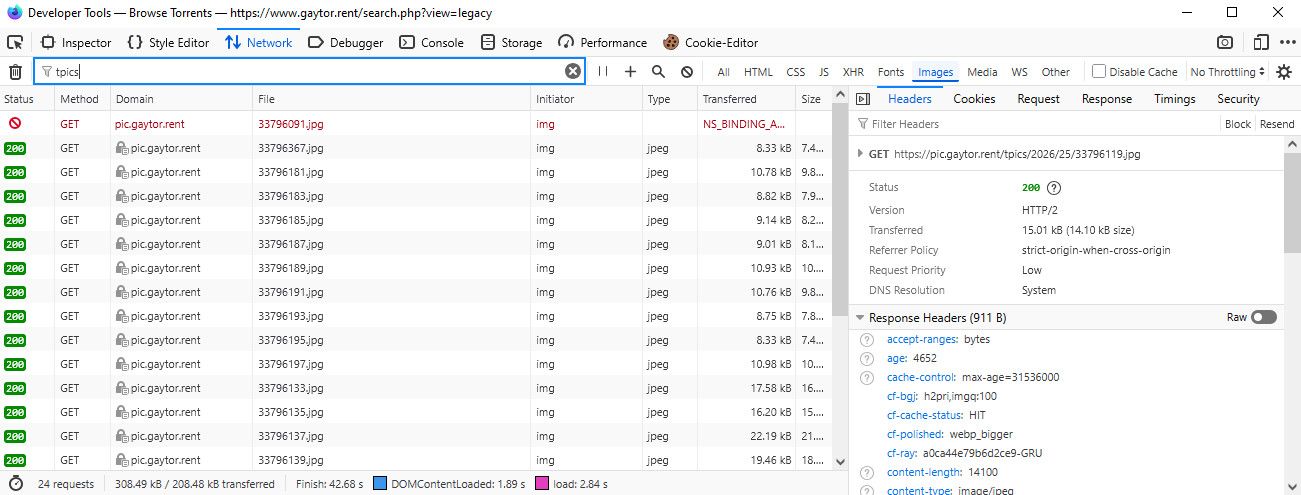1301x495 pixels.
Task: Open the Cookies details tab
Action: (x=974, y=99)
